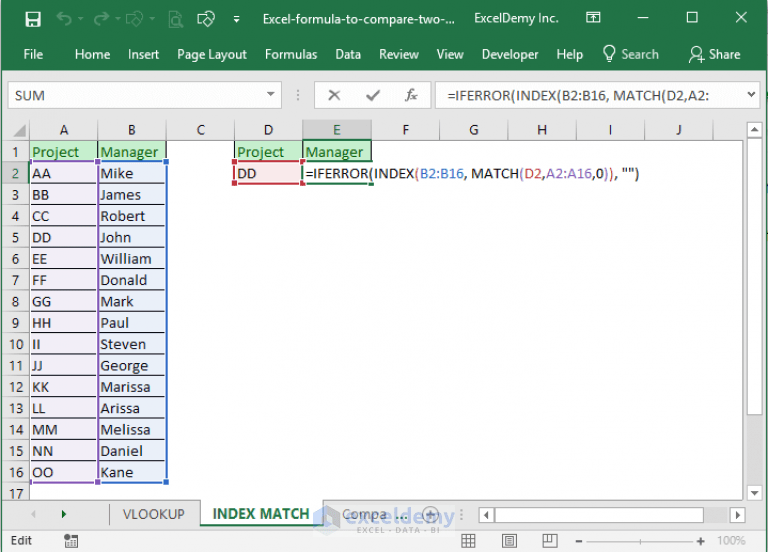Switch to the Home ribbon tab

click(x=92, y=54)
